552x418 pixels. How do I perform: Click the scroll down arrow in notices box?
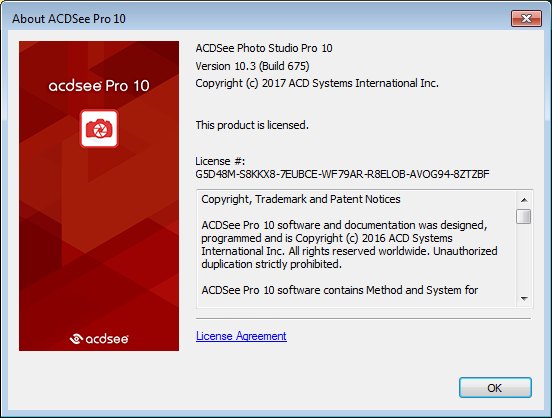point(524,299)
